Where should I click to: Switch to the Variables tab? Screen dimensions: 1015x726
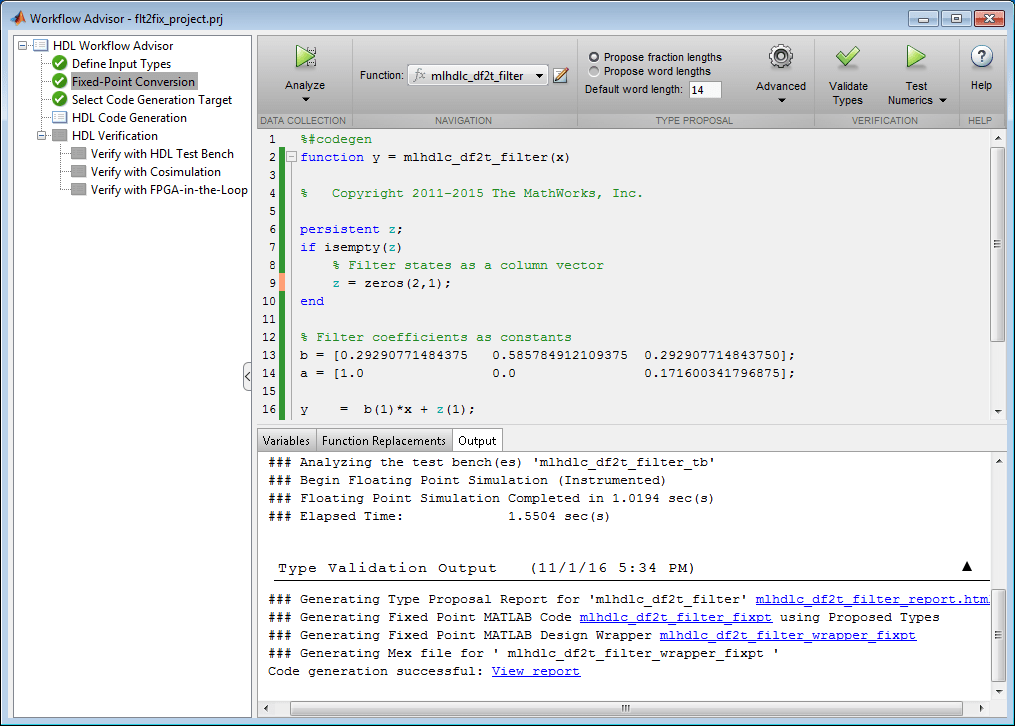click(x=286, y=441)
